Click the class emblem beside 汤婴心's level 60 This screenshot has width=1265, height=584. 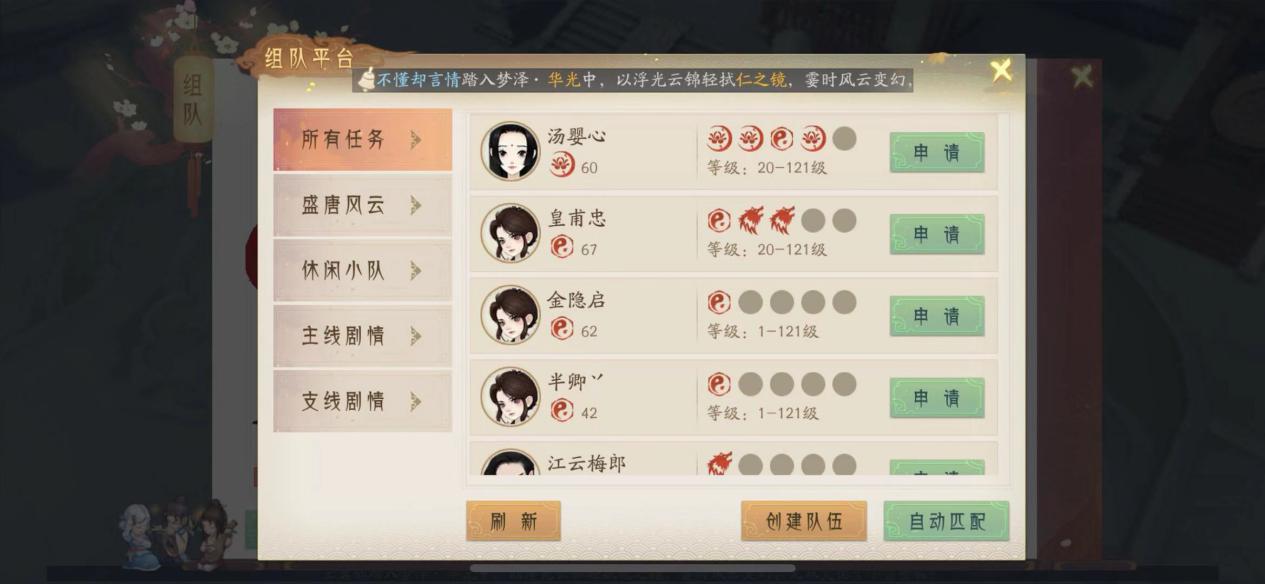(562, 166)
